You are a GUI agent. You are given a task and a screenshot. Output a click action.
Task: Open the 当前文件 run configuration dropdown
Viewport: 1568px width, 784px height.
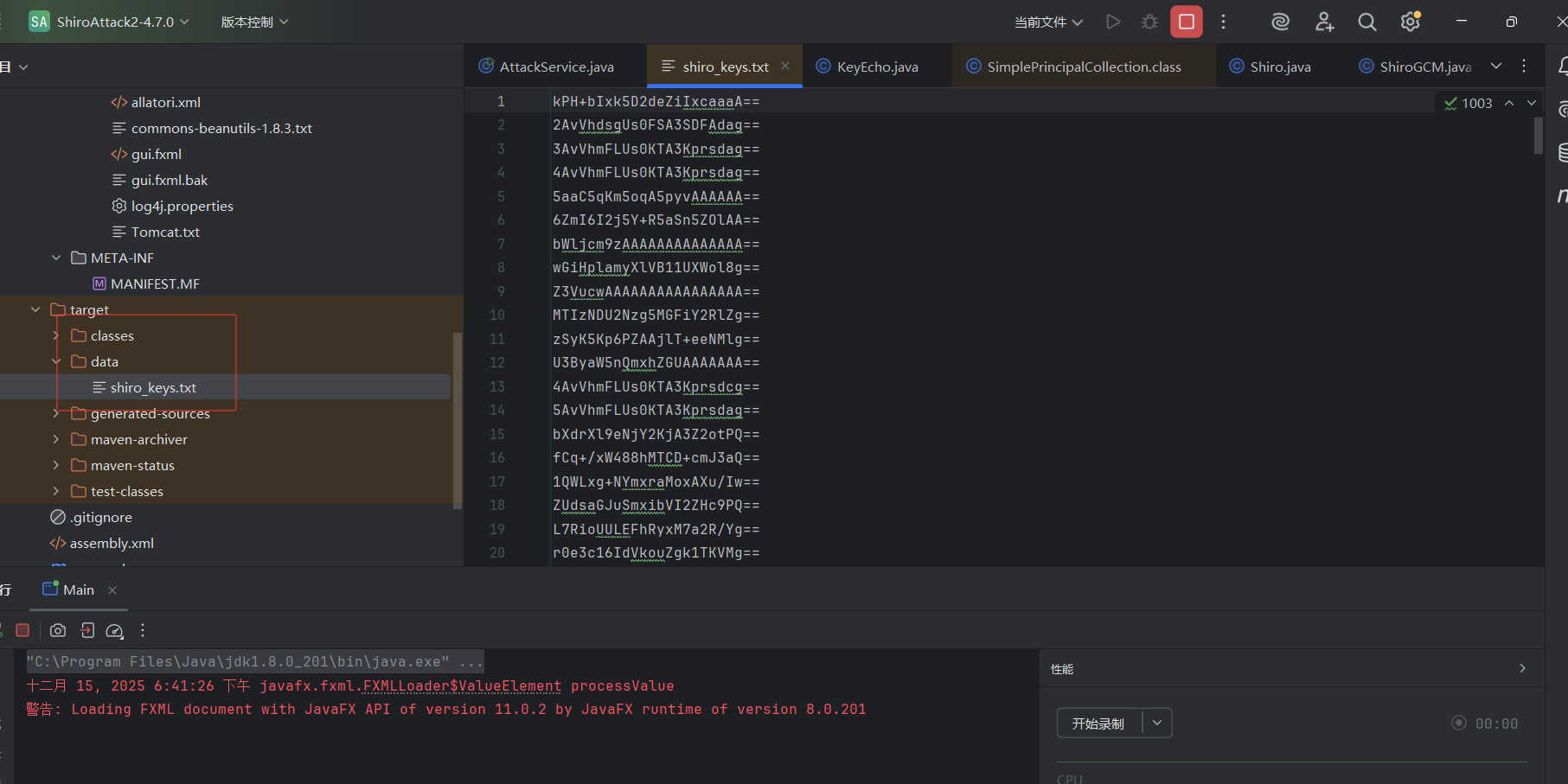click(1048, 22)
